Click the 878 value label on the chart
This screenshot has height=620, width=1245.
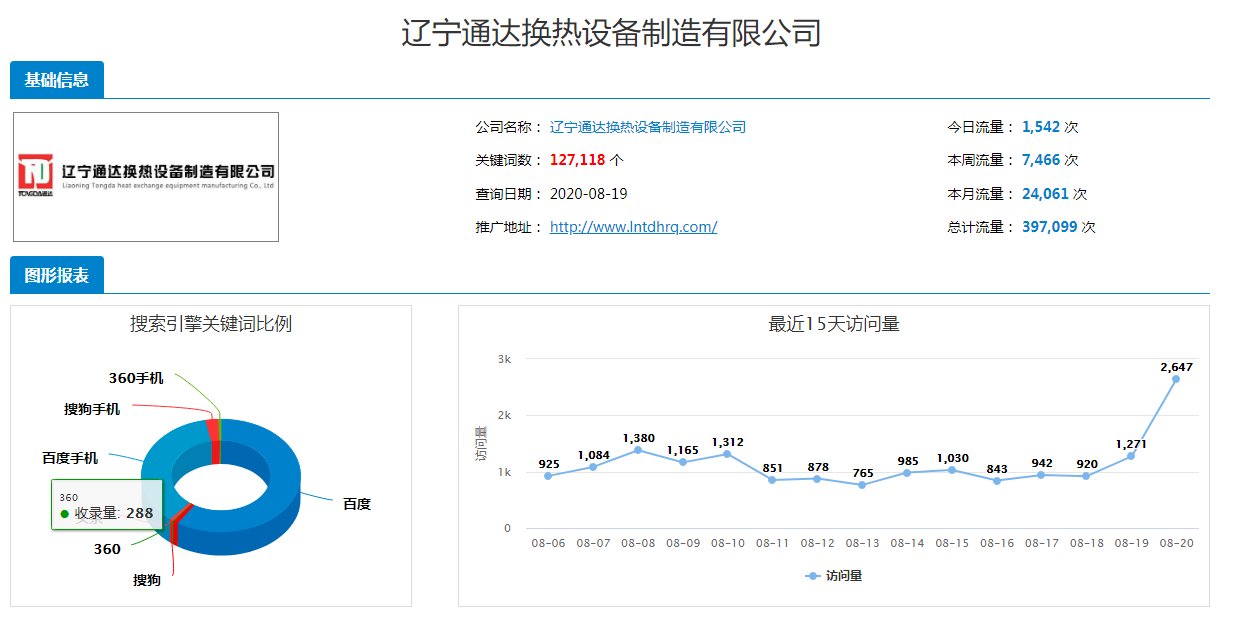click(818, 467)
